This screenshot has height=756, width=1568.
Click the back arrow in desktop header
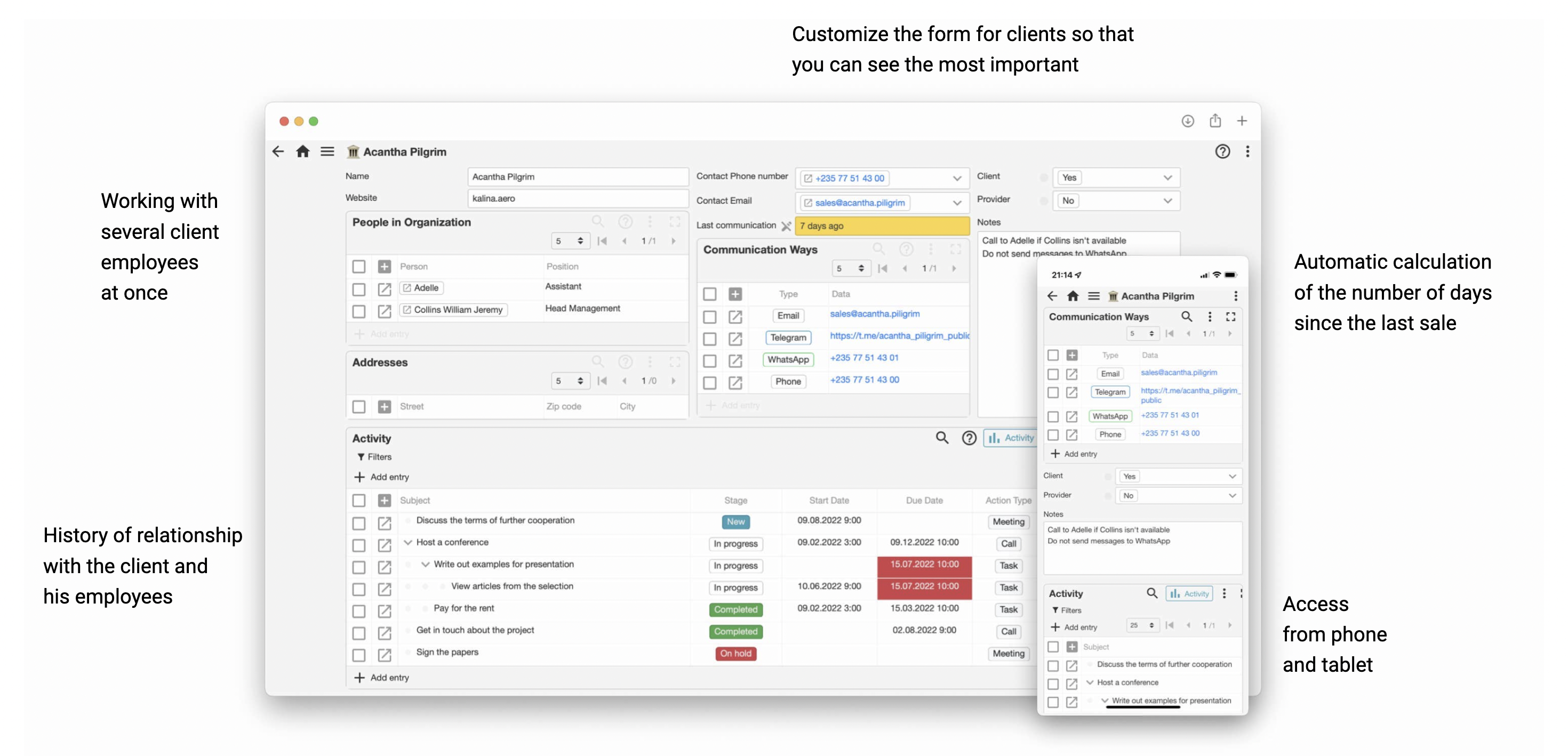(x=278, y=151)
